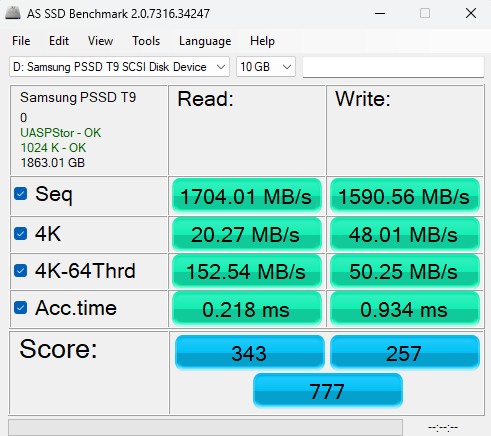Screen dimensions: 491x436
Task: Click the 4K-64Thrd read result 152.54 MB/s
Action: coord(247,271)
